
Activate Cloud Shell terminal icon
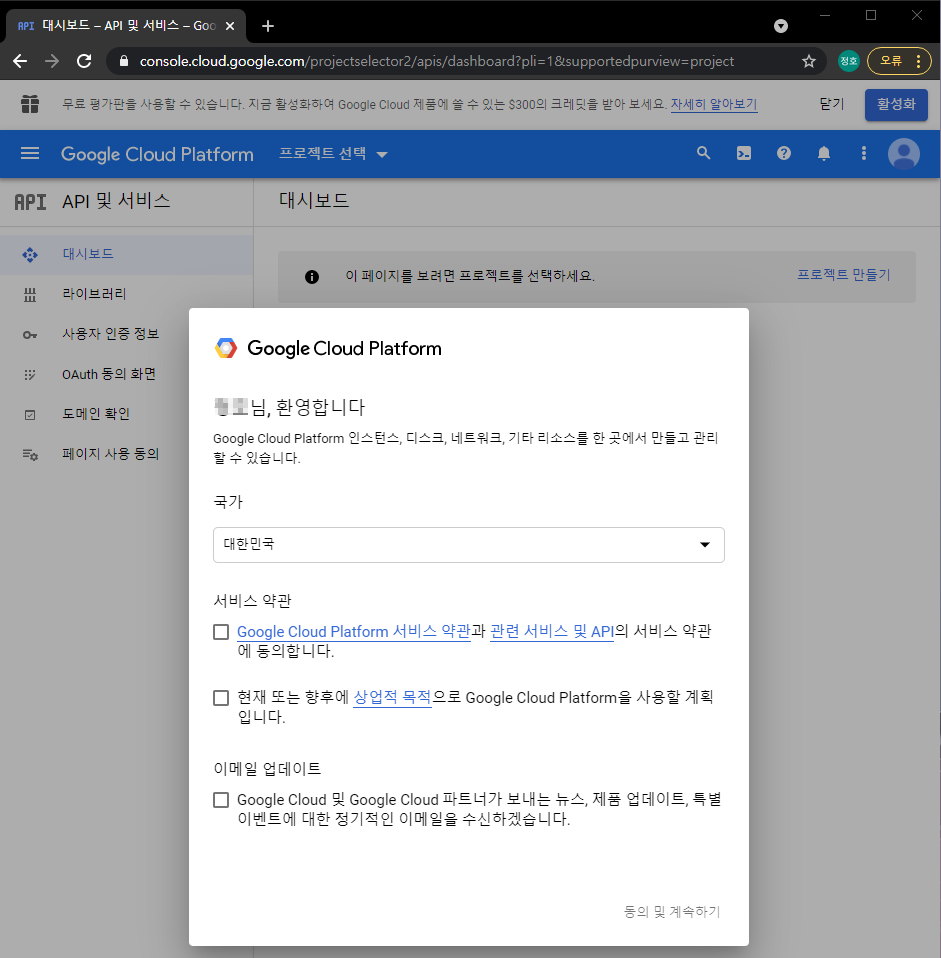744,153
